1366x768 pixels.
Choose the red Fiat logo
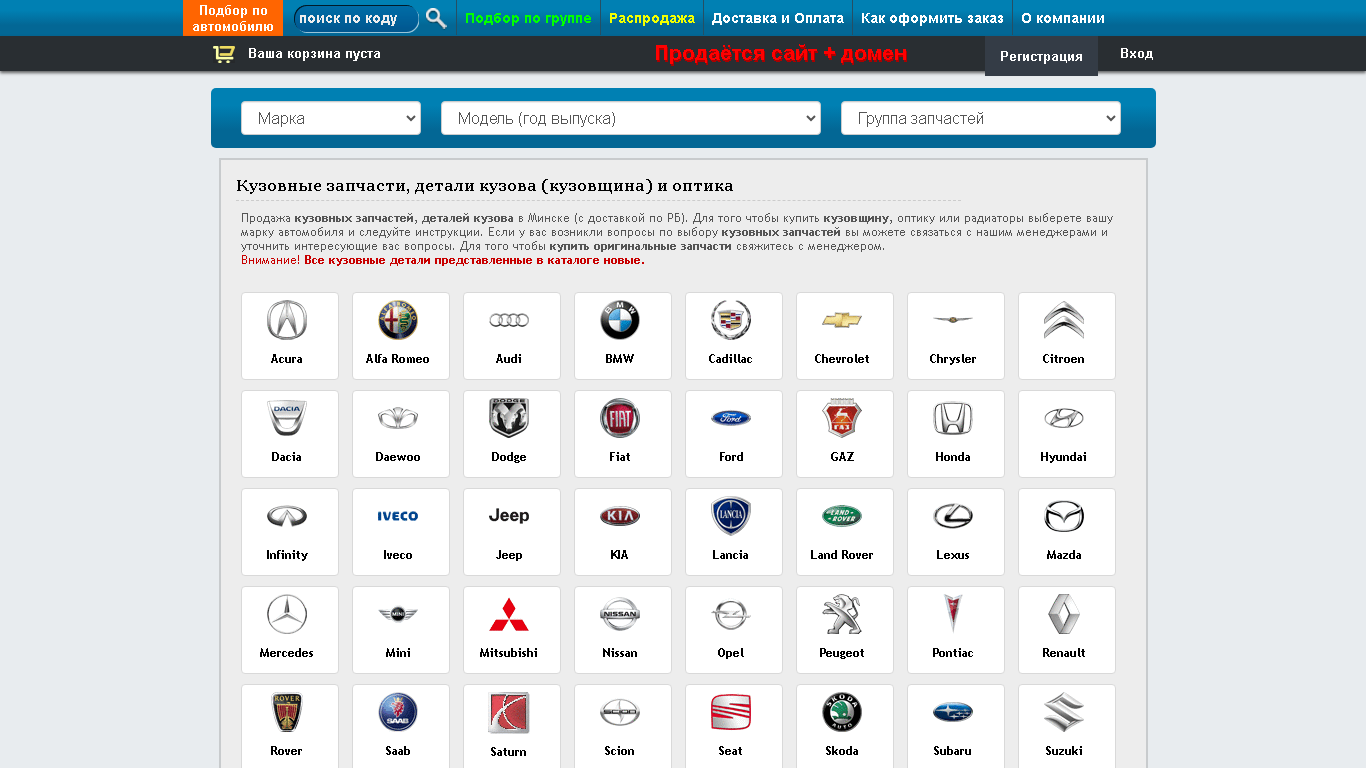[620, 418]
